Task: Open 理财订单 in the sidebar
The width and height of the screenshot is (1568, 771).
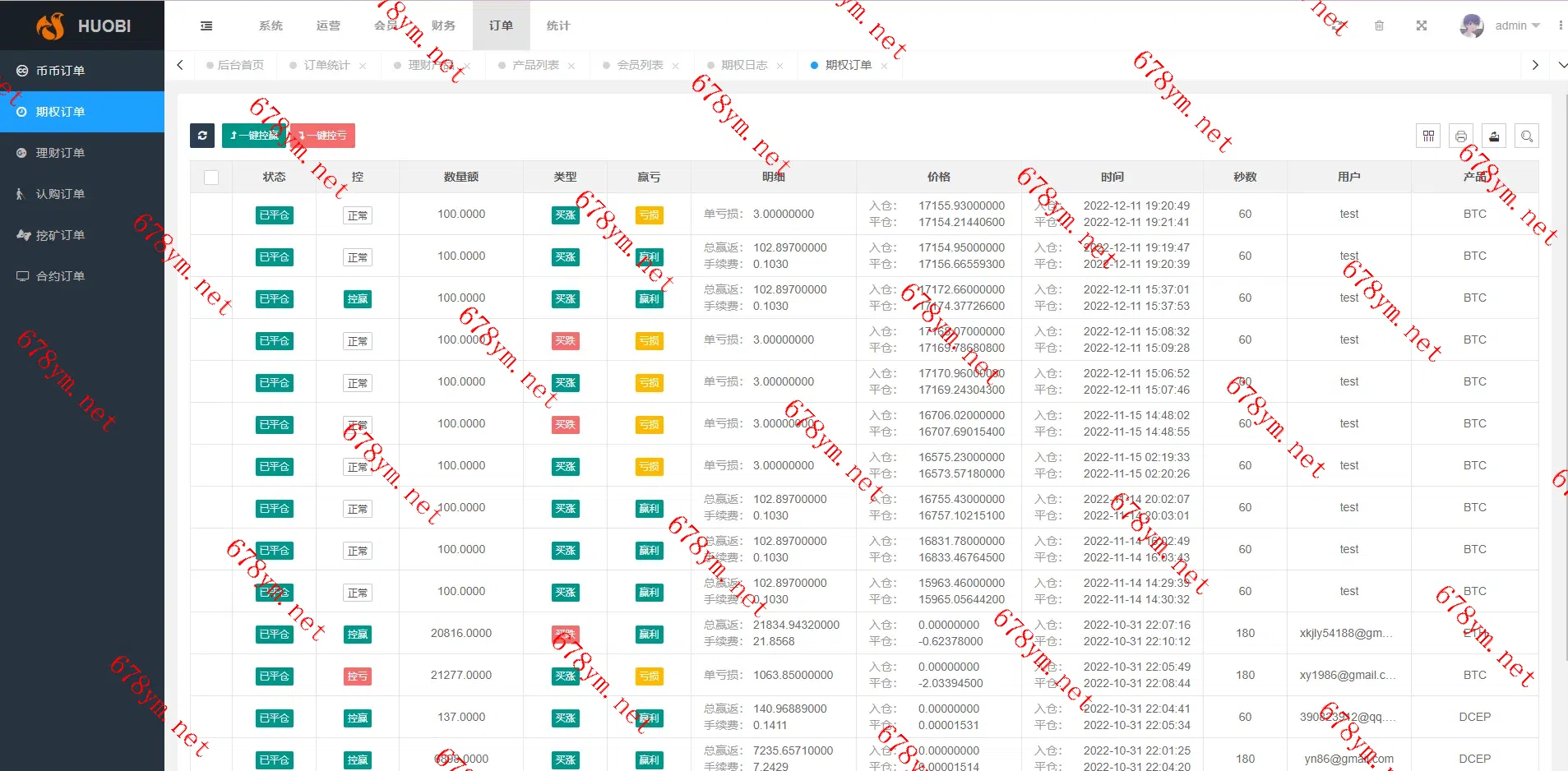Action: coord(82,153)
